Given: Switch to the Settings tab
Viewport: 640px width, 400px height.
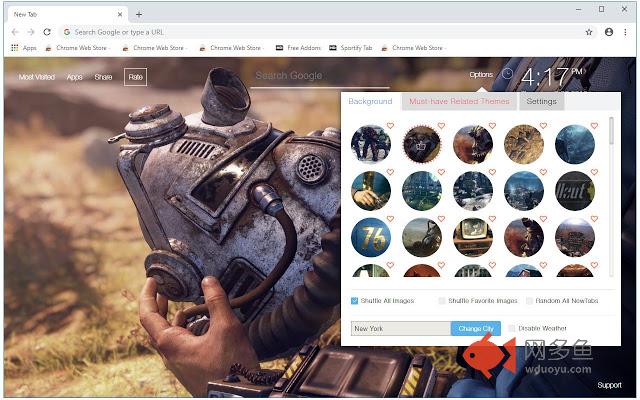Looking at the screenshot, I should coord(541,101).
